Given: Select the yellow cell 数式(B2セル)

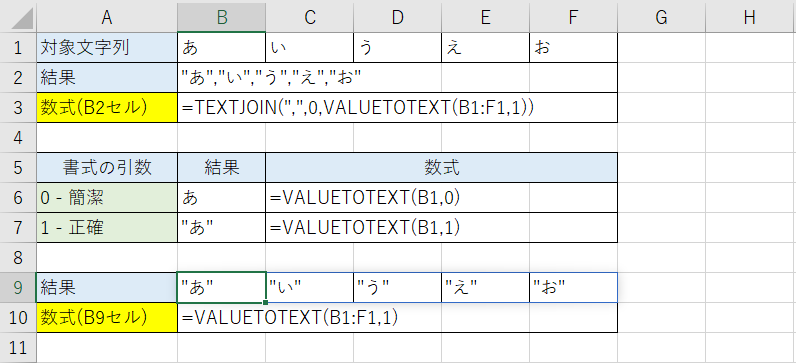Looking at the screenshot, I should pyautogui.click(x=107, y=108).
